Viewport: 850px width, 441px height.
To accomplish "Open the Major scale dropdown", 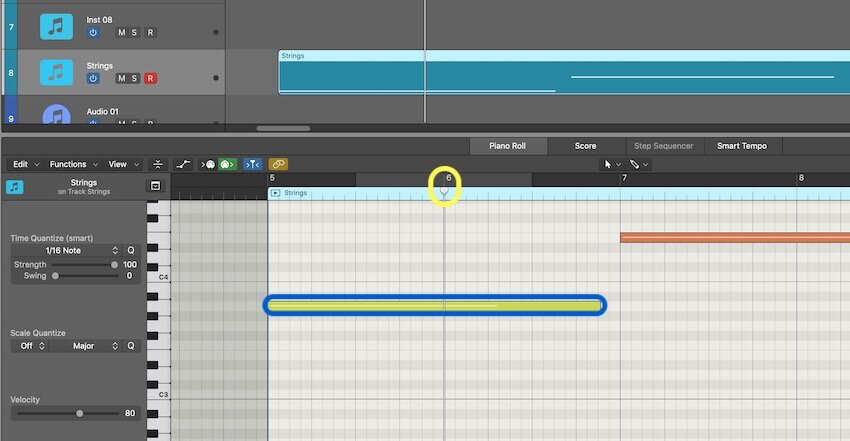I will pyautogui.click(x=85, y=346).
